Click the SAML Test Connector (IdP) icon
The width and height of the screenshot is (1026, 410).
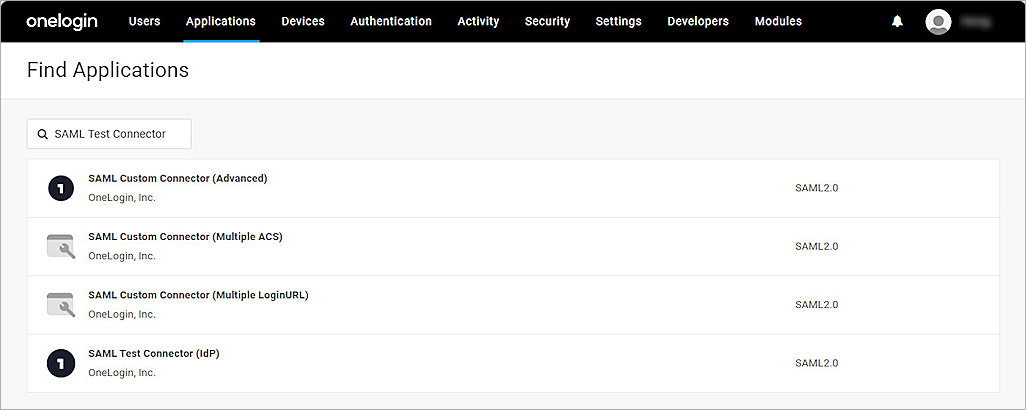pos(61,363)
